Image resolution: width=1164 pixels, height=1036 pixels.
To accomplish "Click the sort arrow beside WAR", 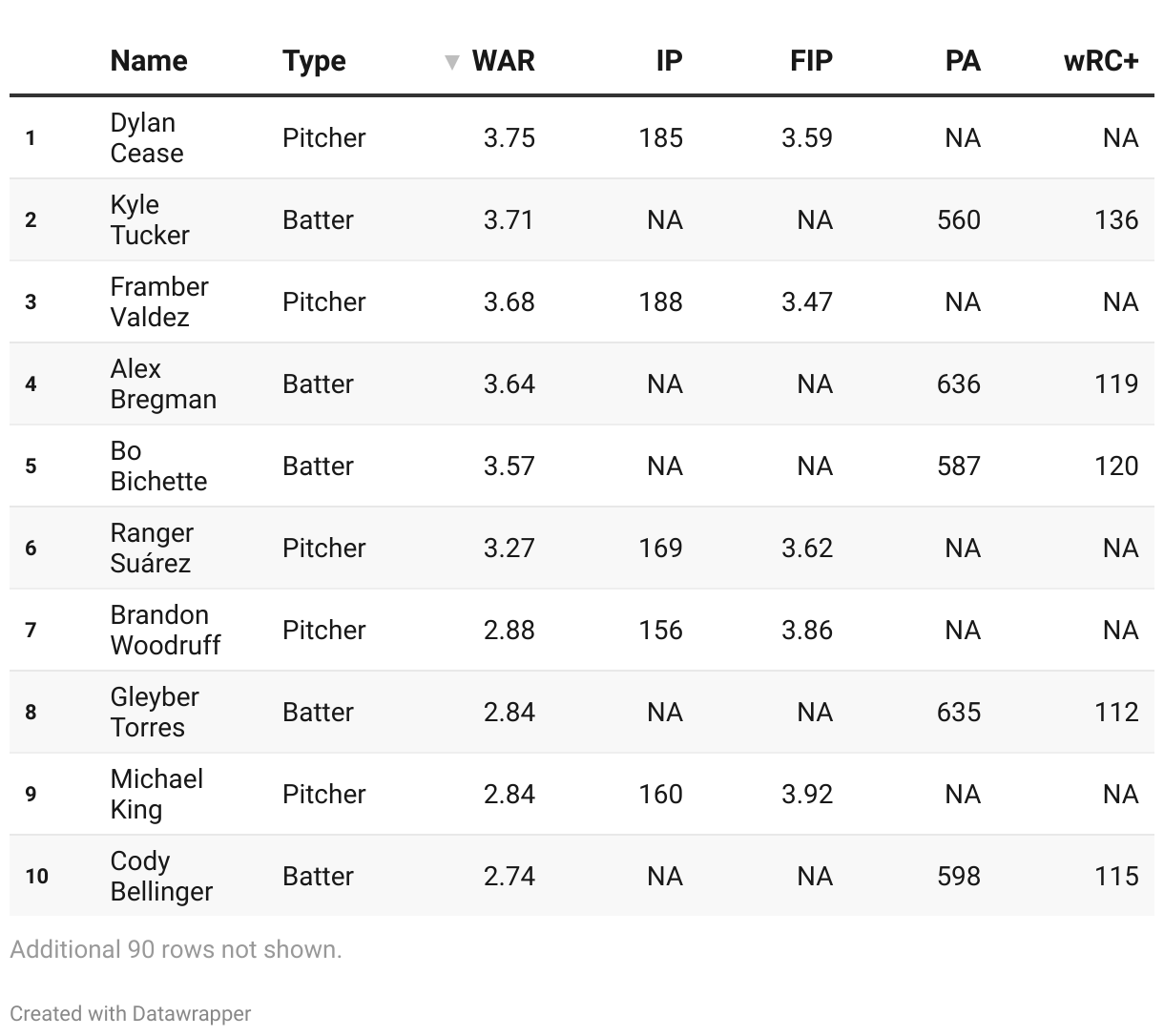I will 451,63.
